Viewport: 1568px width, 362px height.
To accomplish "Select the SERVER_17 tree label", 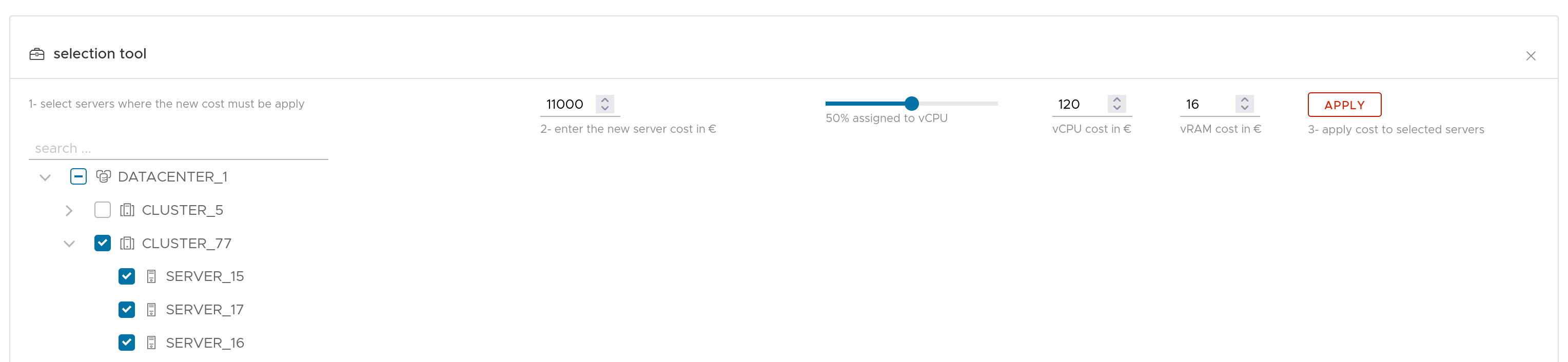I will click(x=205, y=310).
